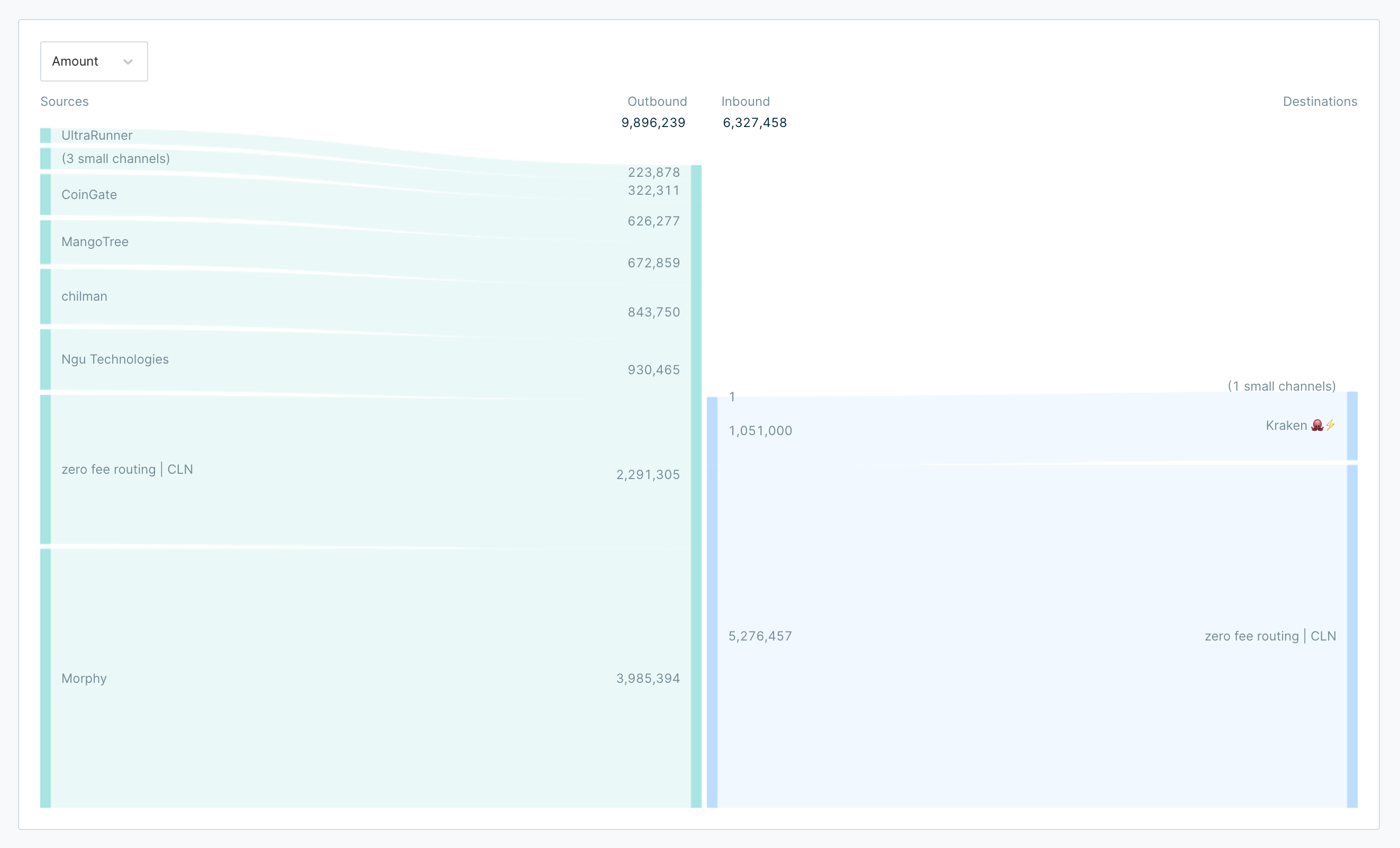
Task: Open the Amount dropdown
Action: [93, 61]
